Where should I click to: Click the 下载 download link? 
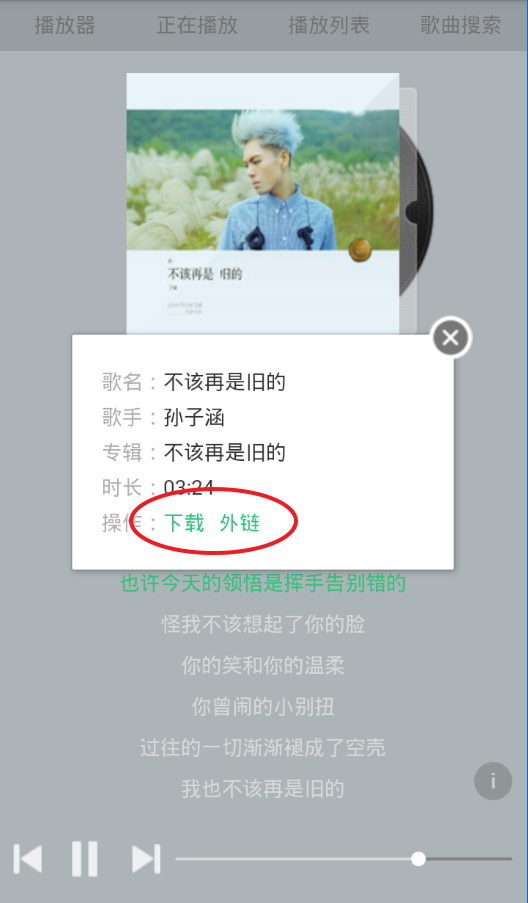click(x=184, y=523)
